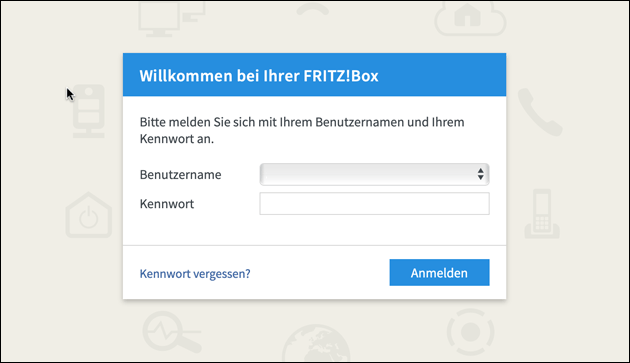630x363 pixels.
Task: Click the Anmelden button
Action: click(439, 273)
